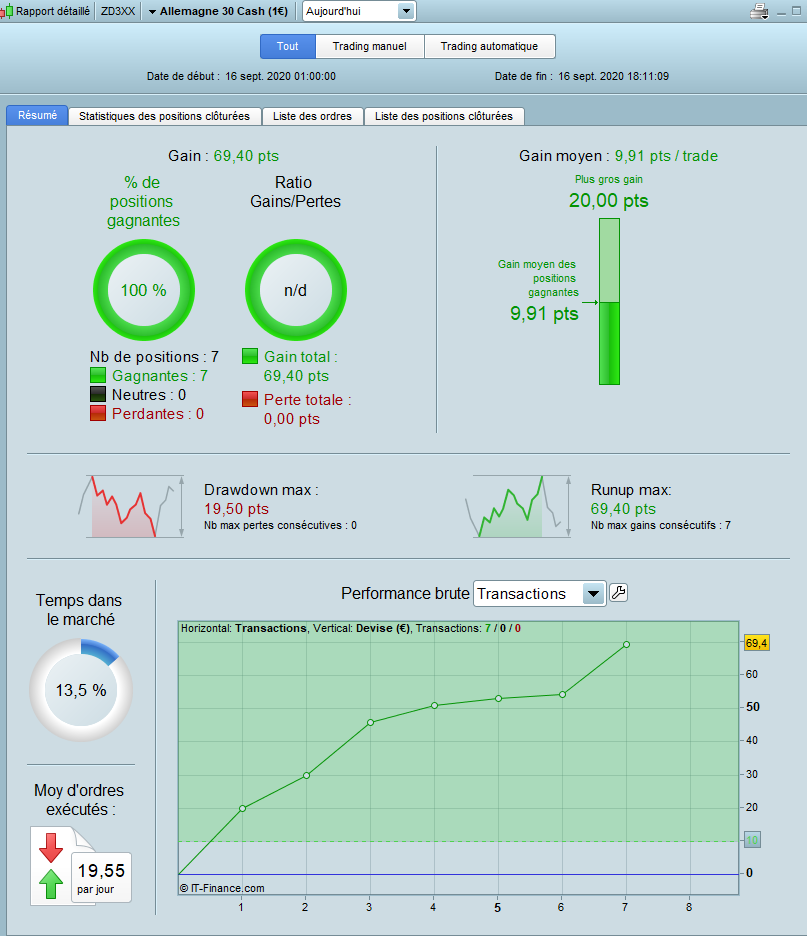Screen dimensions: 807x936
Task: Click the Gain 69,40 pts value
Action: pos(246,156)
